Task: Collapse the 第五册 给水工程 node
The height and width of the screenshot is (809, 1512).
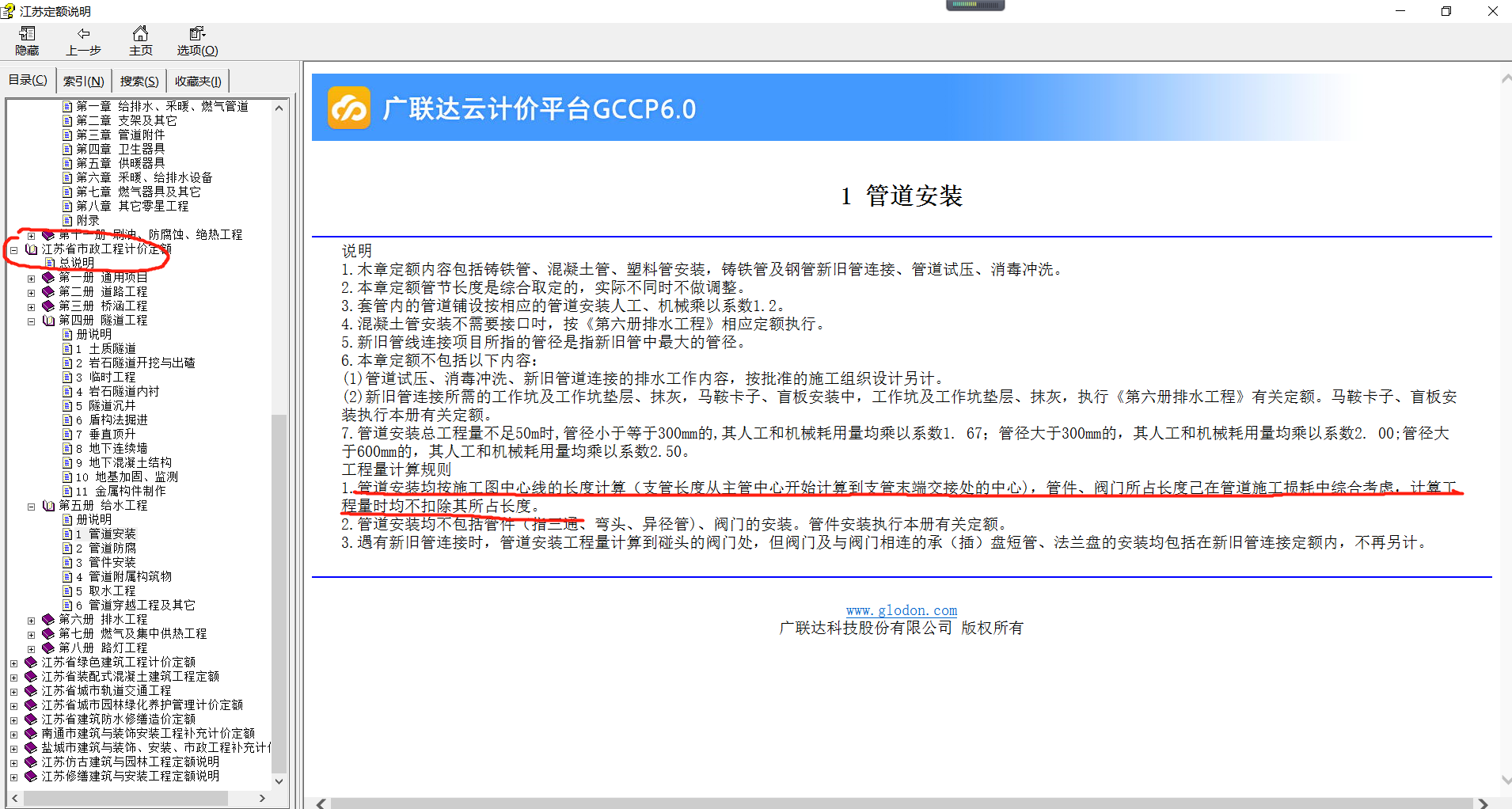Action: (31, 507)
